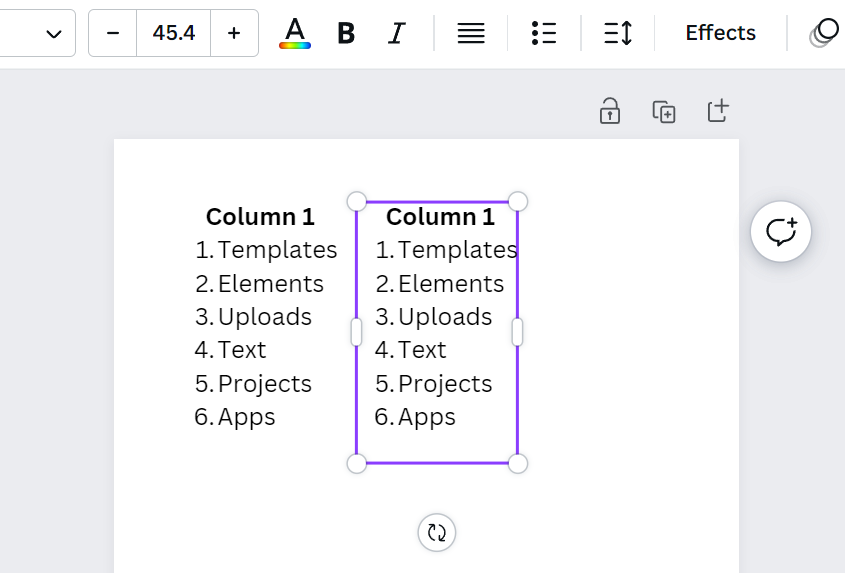Viewport: 845px width, 573px height.
Task: Click the bottom-right corner resize handle
Action: pyautogui.click(x=518, y=463)
